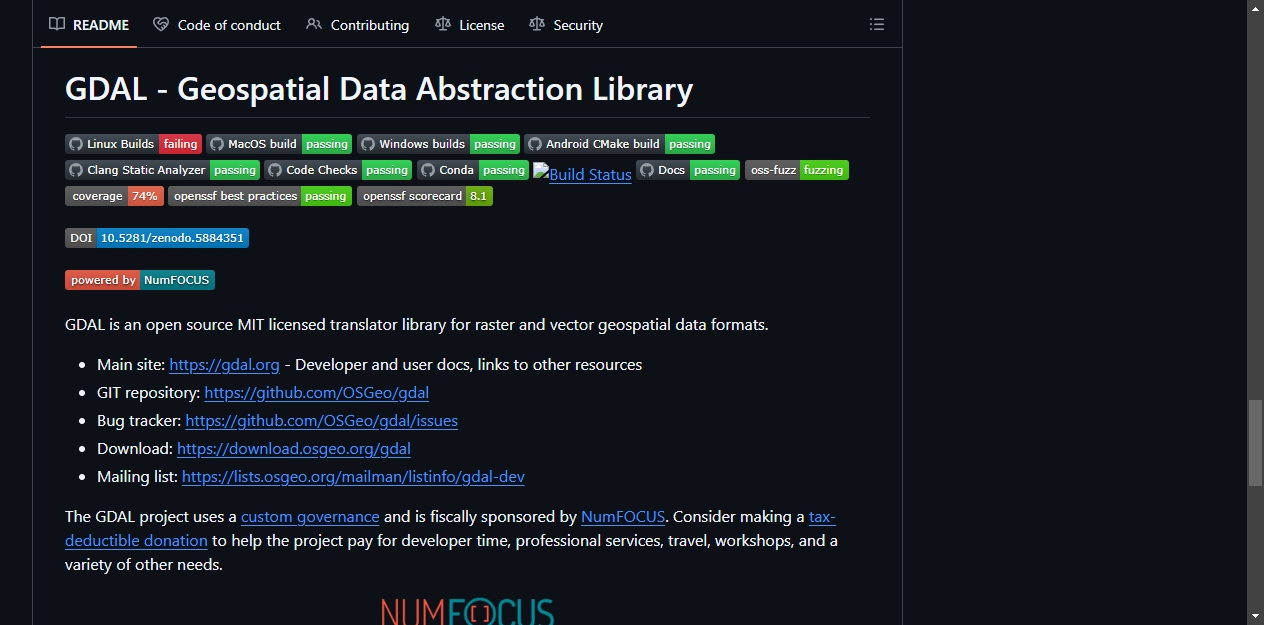Open the coverage 74% badge
Screen dimensions: 1264x625
pos(114,196)
